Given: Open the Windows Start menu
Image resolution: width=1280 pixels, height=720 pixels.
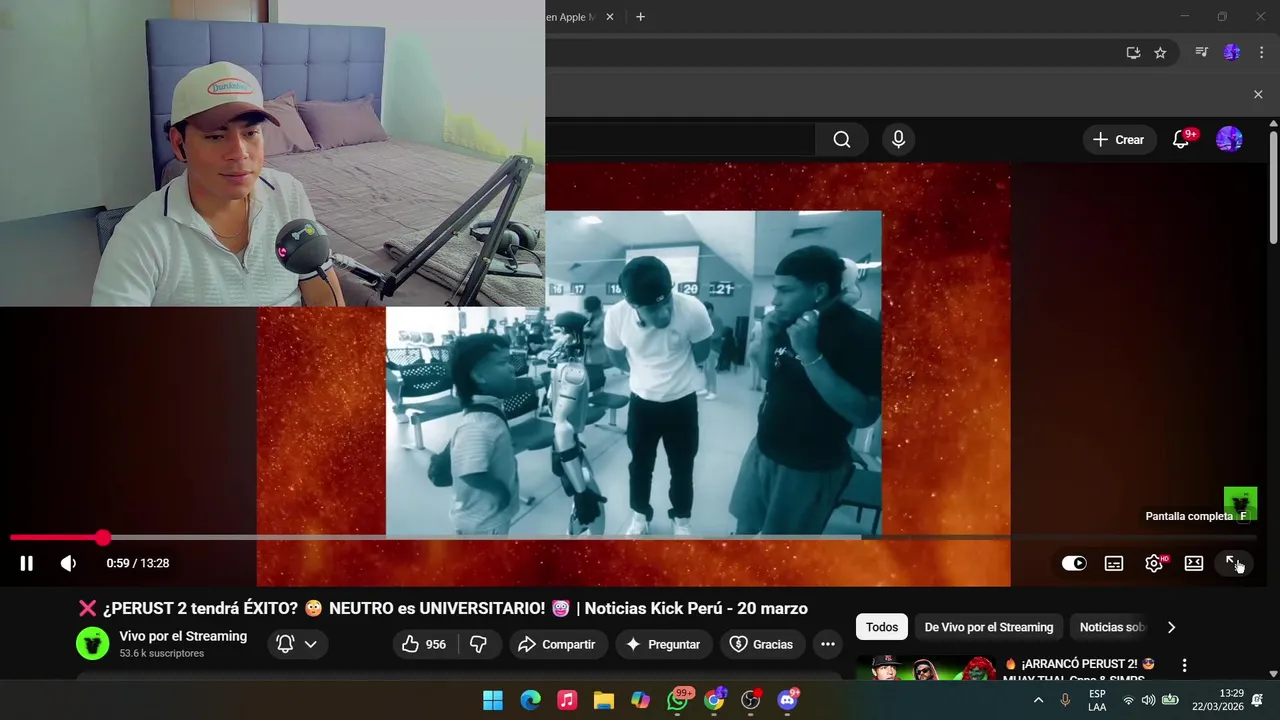Looking at the screenshot, I should tap(493, 700).
